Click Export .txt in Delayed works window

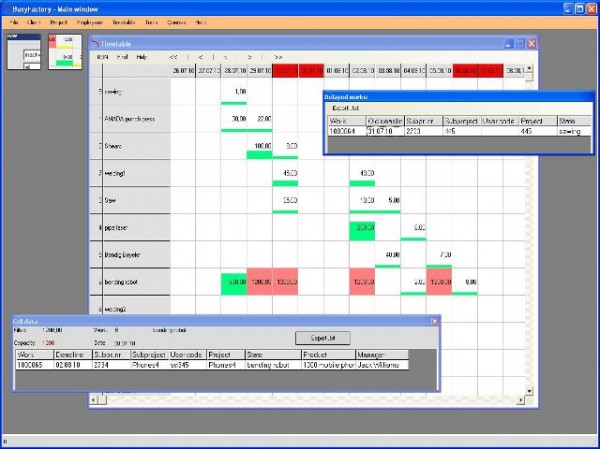345,108
